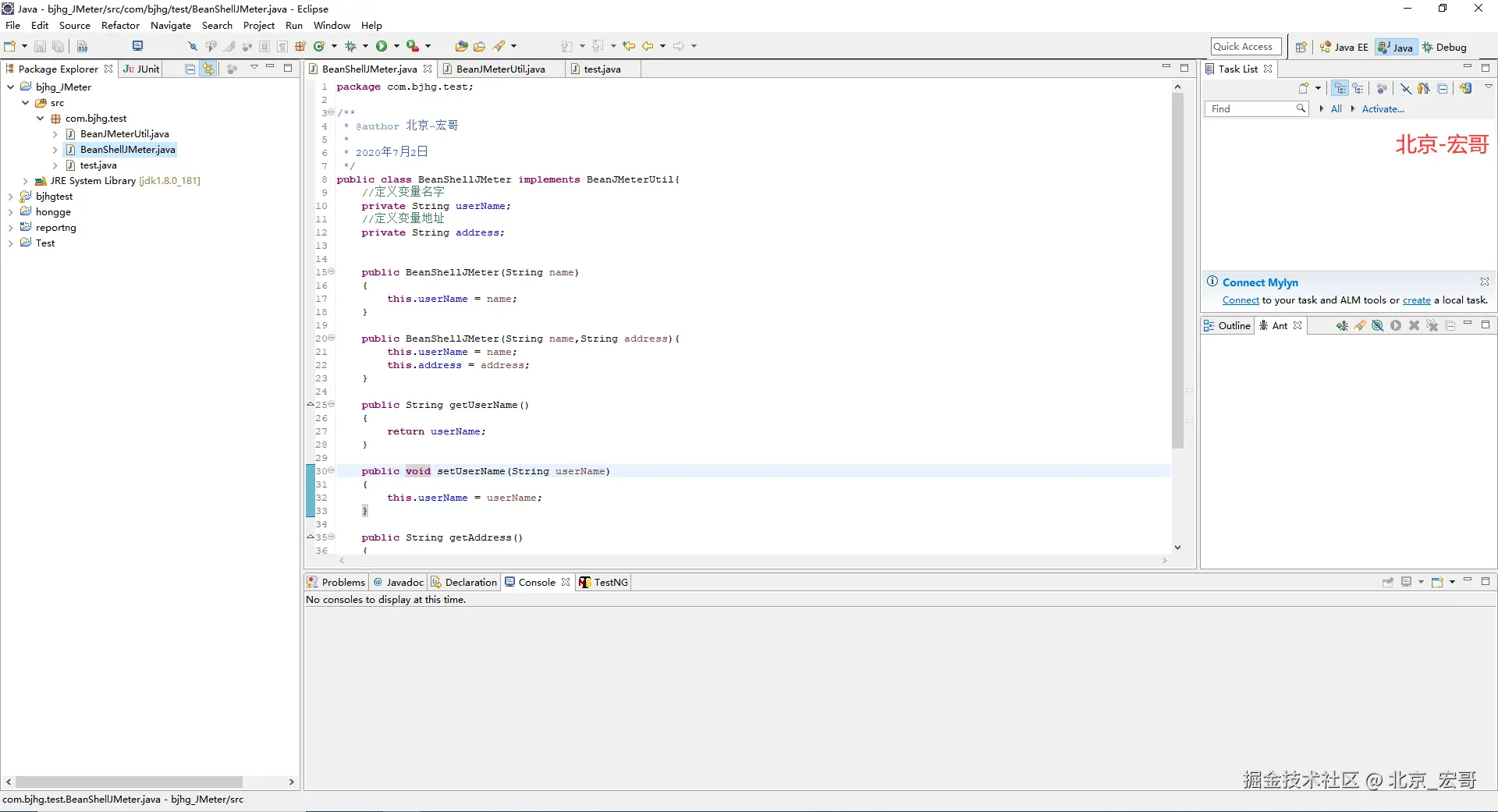Switch to the Java EE perspective

1344,48
